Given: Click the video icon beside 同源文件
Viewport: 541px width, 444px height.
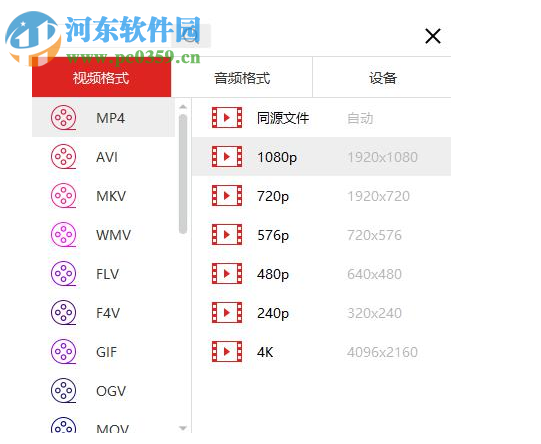Looking at the screenshot, I should pyautogui.click(x=227, y=118).
